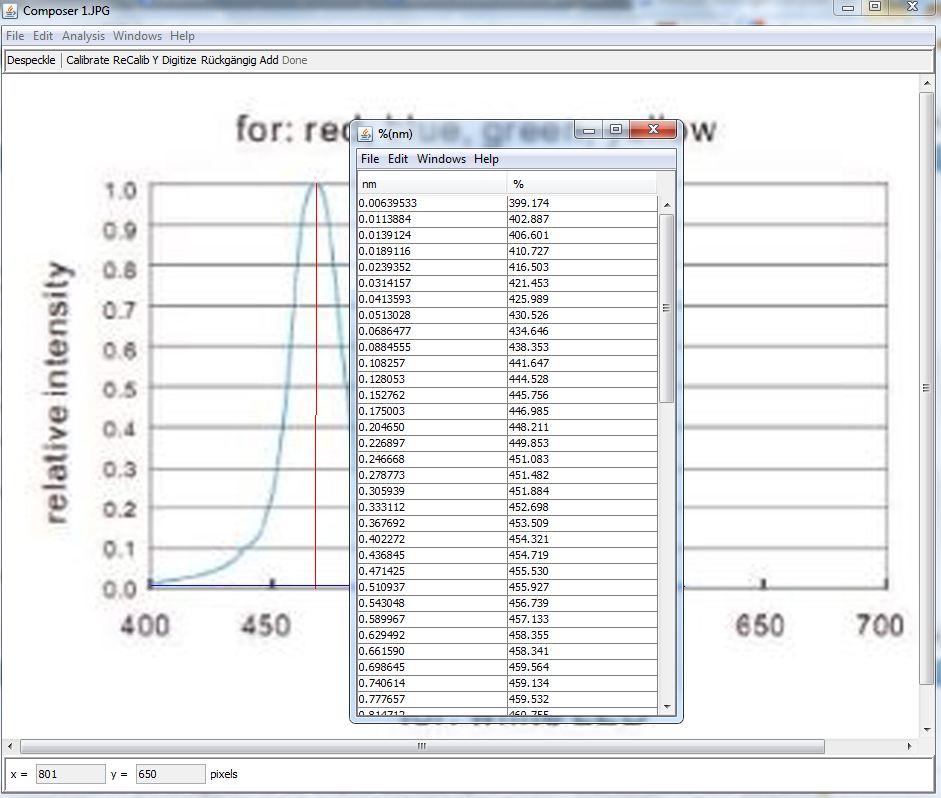Click the Add toolbar command
This screenshot has height=798, width=941.
point(269,60)
